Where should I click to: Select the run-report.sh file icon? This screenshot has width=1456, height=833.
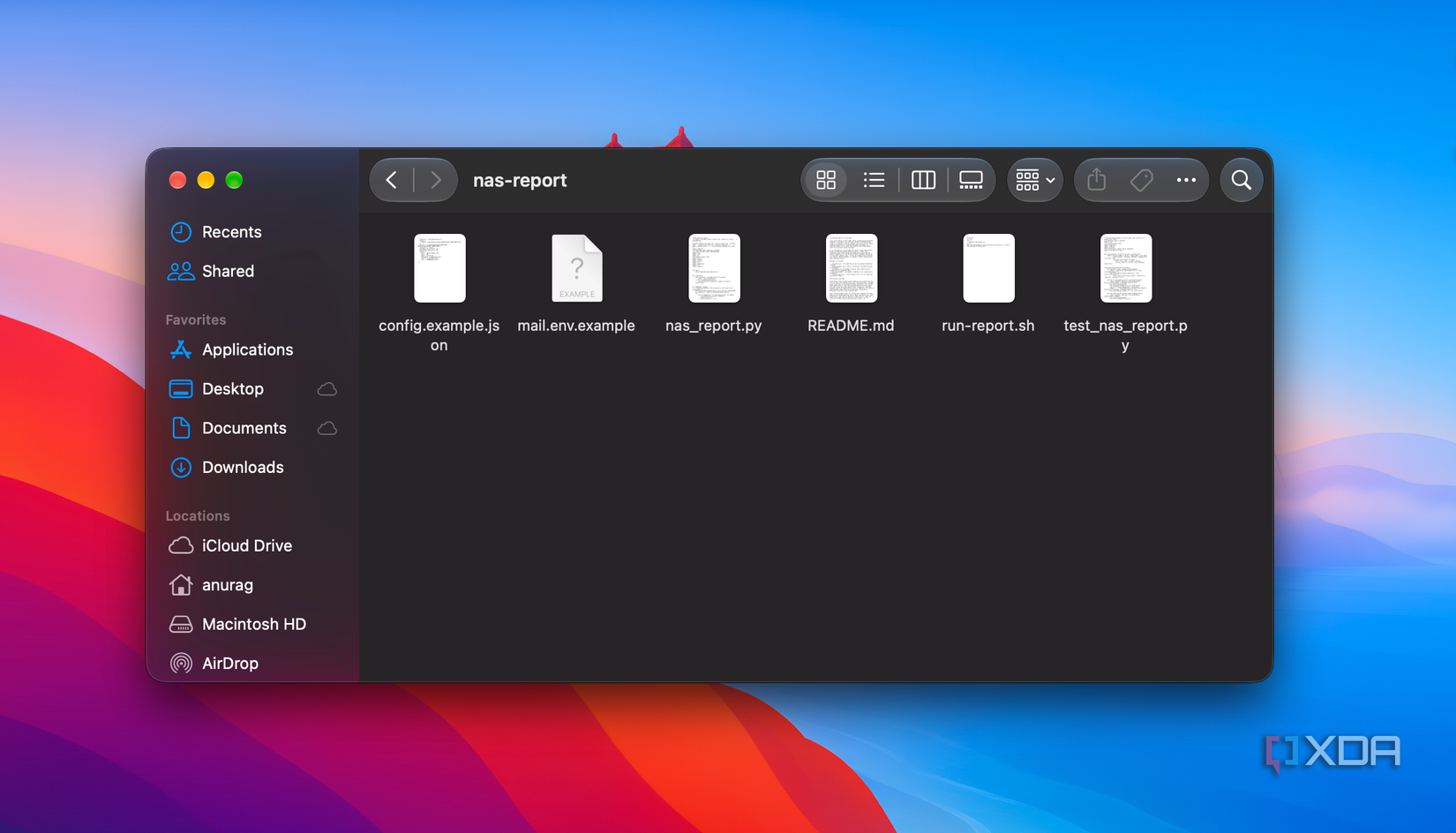tap(988, 268)
